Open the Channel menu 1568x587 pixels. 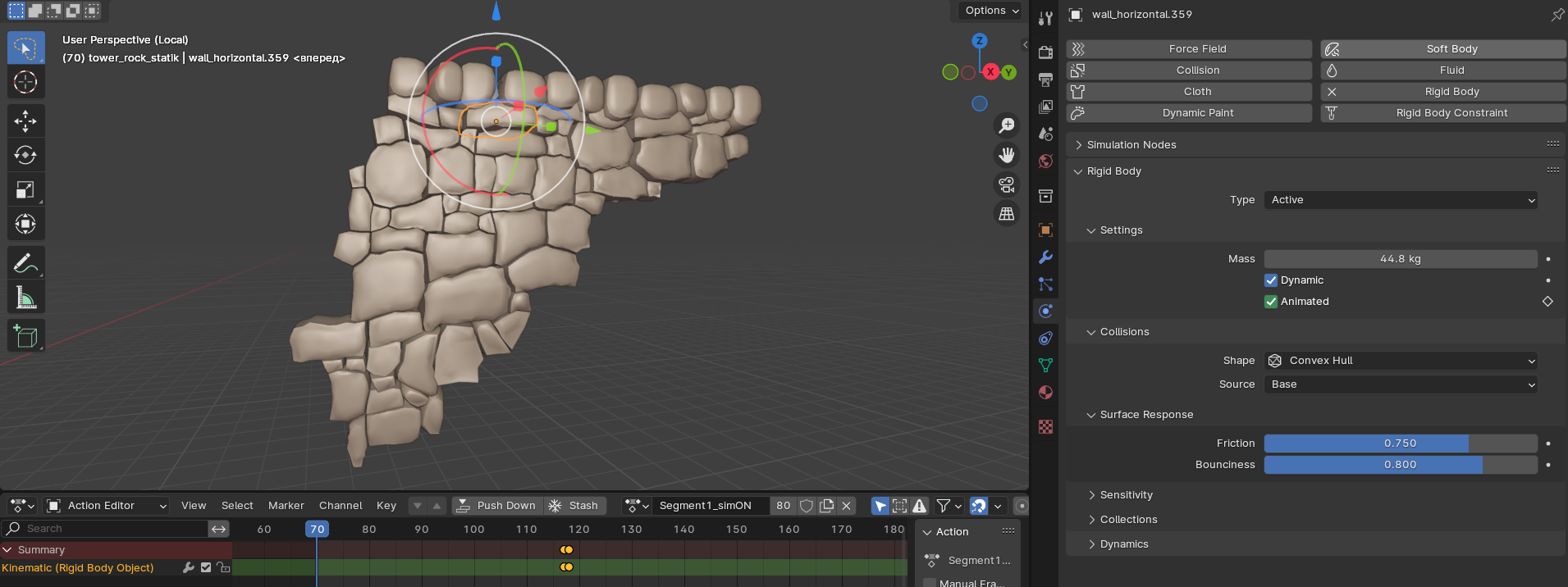point(341,506)
